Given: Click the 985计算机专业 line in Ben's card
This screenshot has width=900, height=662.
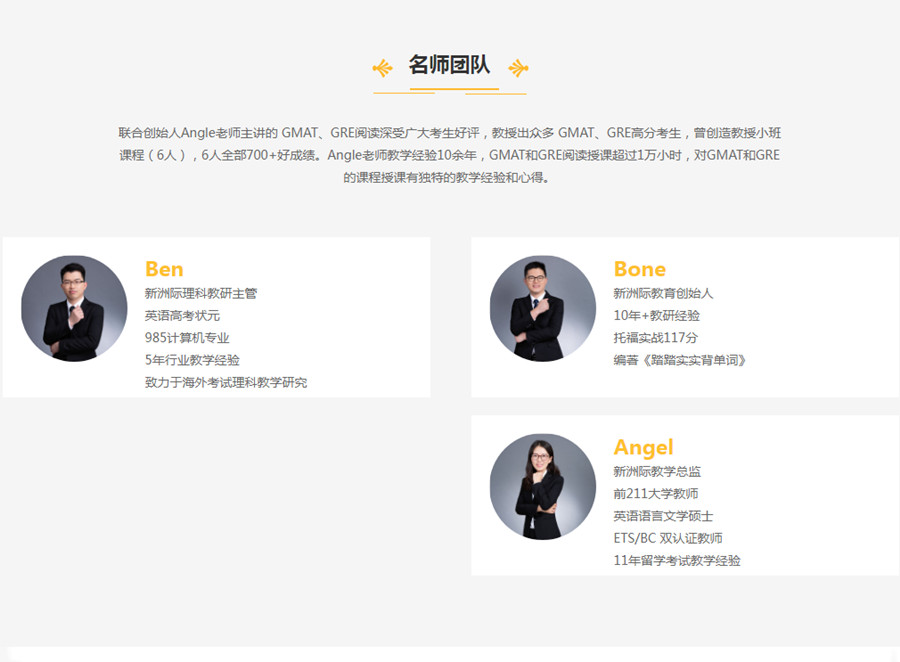Looking at the screenshot, I should click(x=187, y=338).
